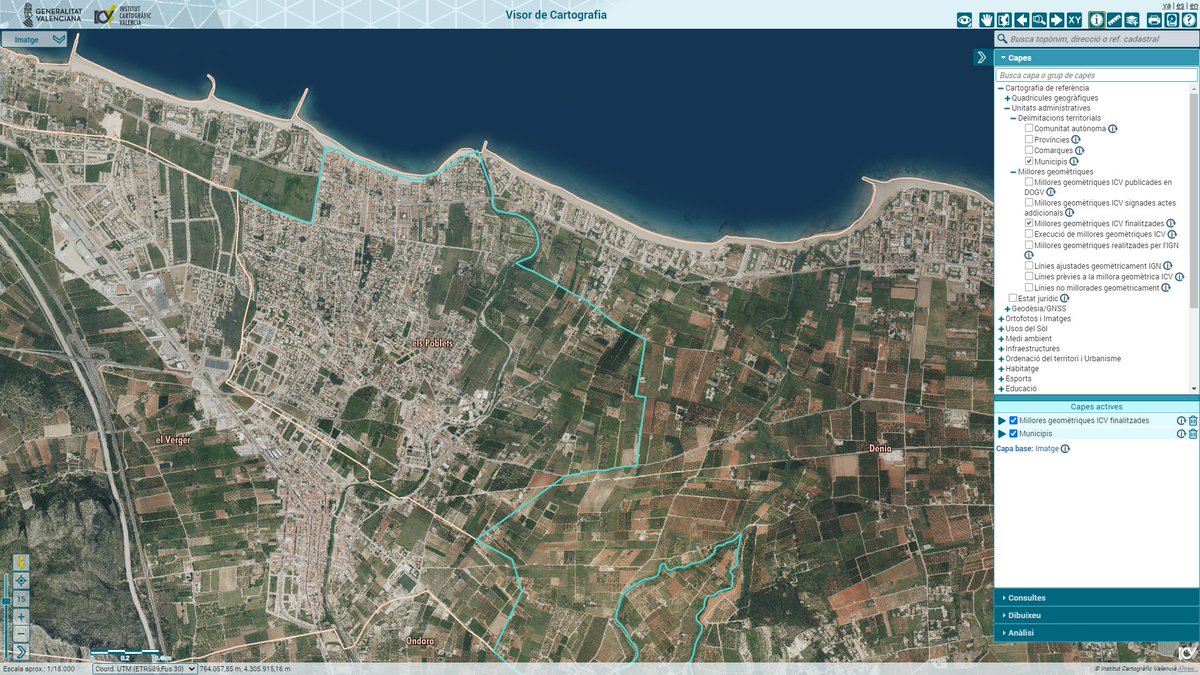Screen dimensions: 1200x675
Task: Click the print icon
Action: point(1154,19)
